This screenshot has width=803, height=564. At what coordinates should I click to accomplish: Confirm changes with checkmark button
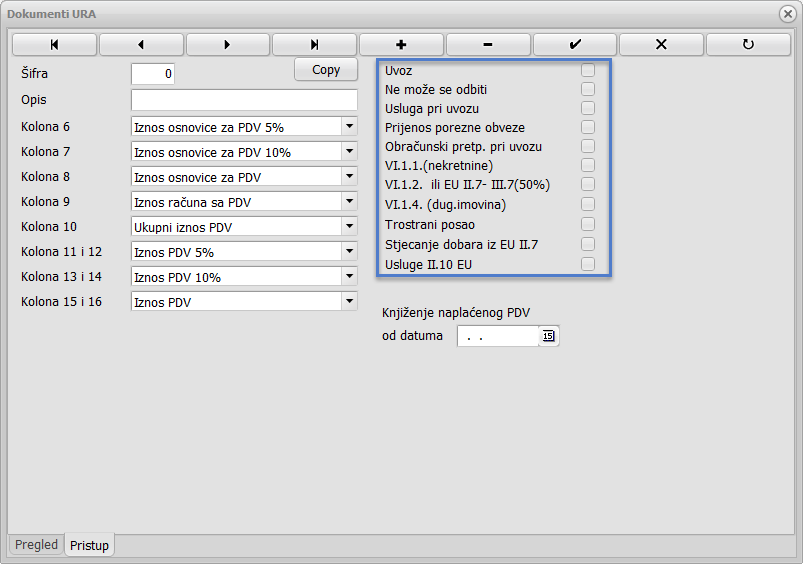tap(574, 45)
